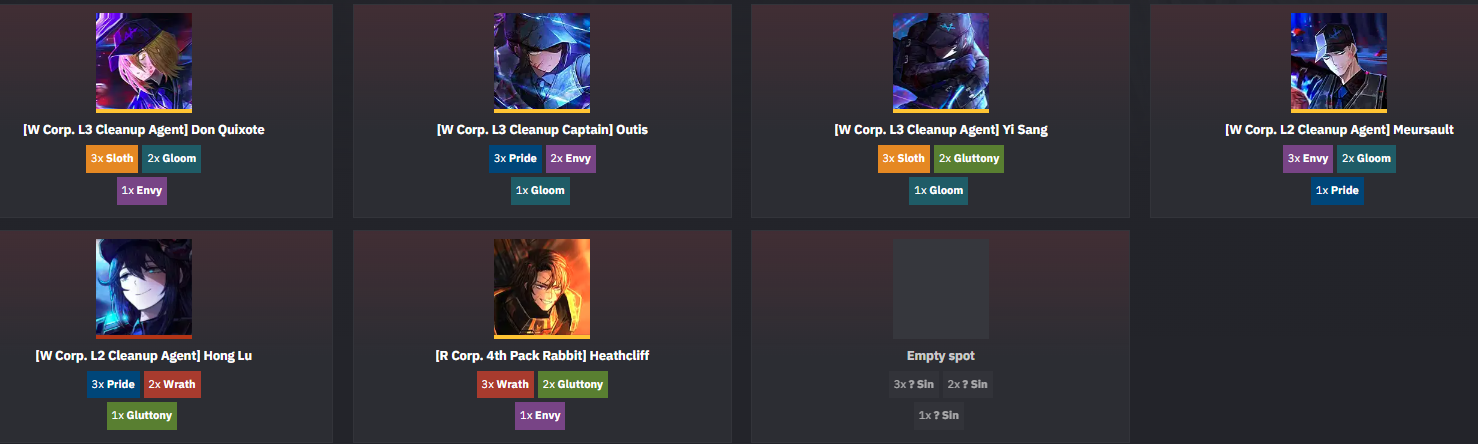Screen dimensions: 1478x444
Task: Click the [R Corp. 4th Pack Rabbit] Heathcliff title
Action: click(x=542, y=356)
